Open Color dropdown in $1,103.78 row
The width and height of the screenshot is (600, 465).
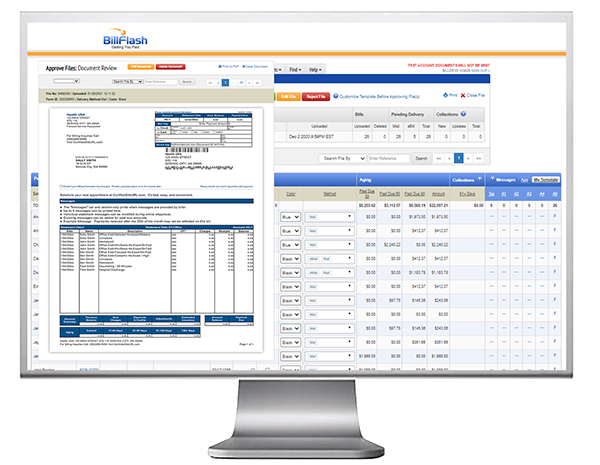(290, 273)
